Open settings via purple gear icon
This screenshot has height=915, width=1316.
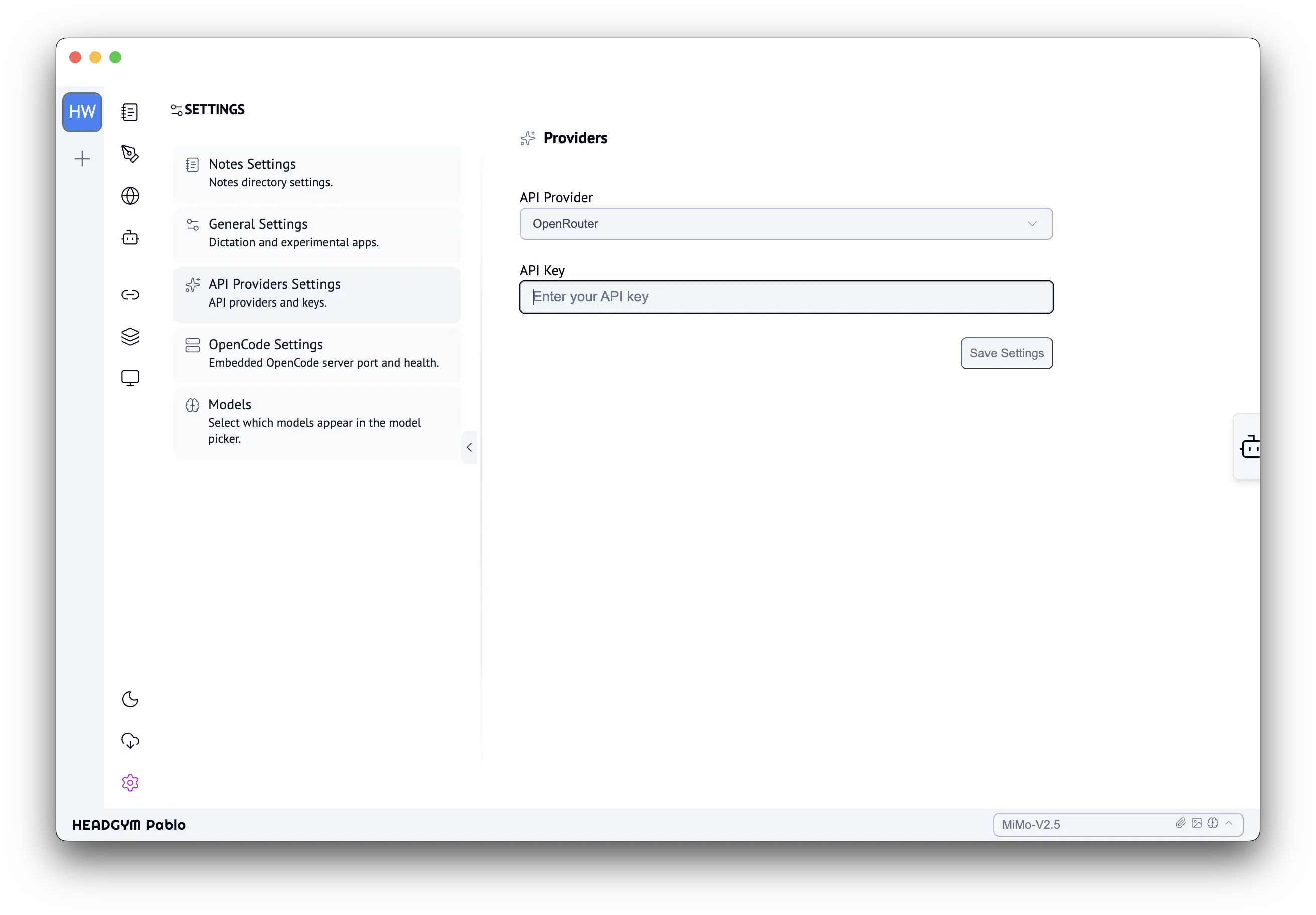pos(130,783)
